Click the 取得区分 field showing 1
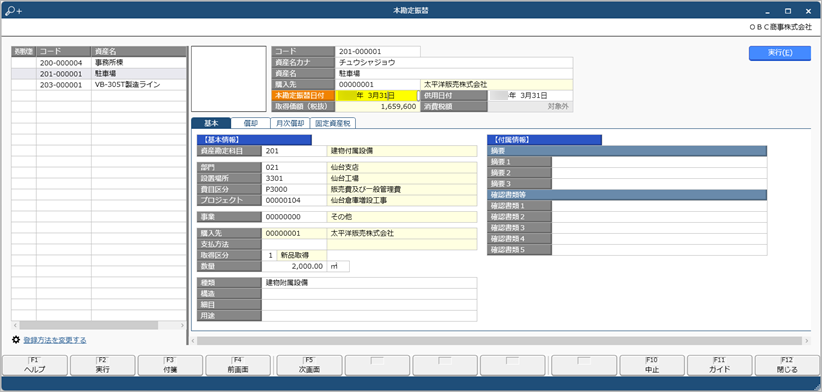Image resolution: width=822 pixels, height=392 pixels. [x=269, y=255]
